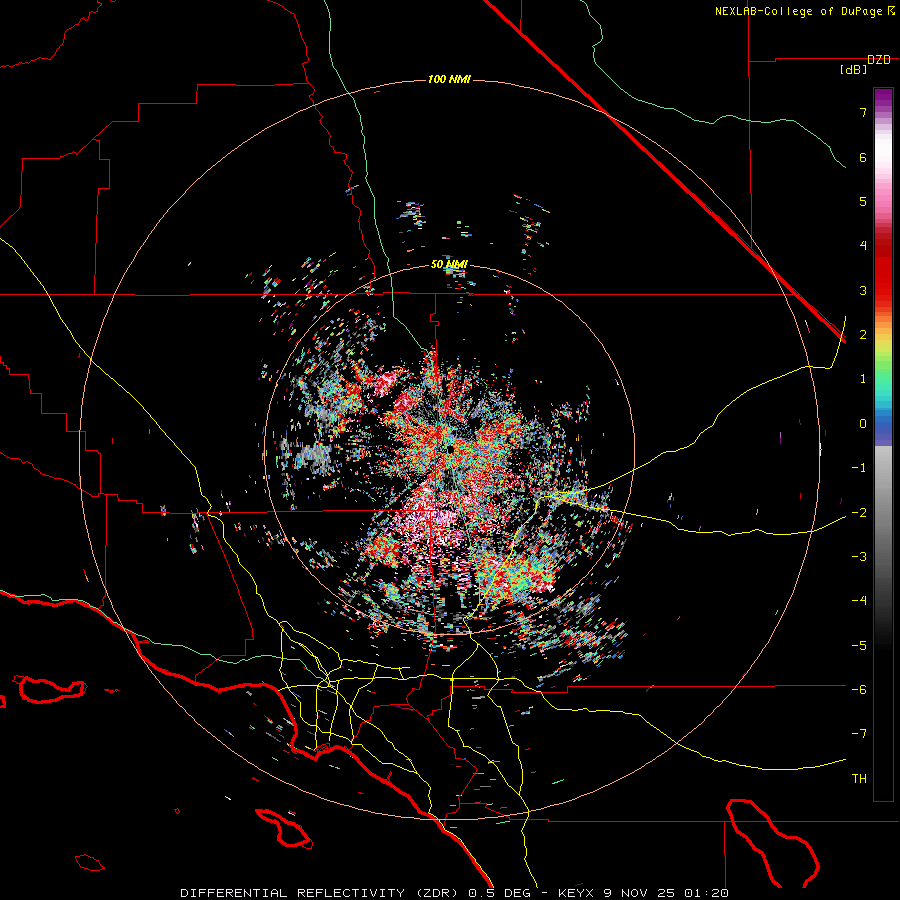
Task: Click the 5 value on color scale
Action: [x=863, y=201]
